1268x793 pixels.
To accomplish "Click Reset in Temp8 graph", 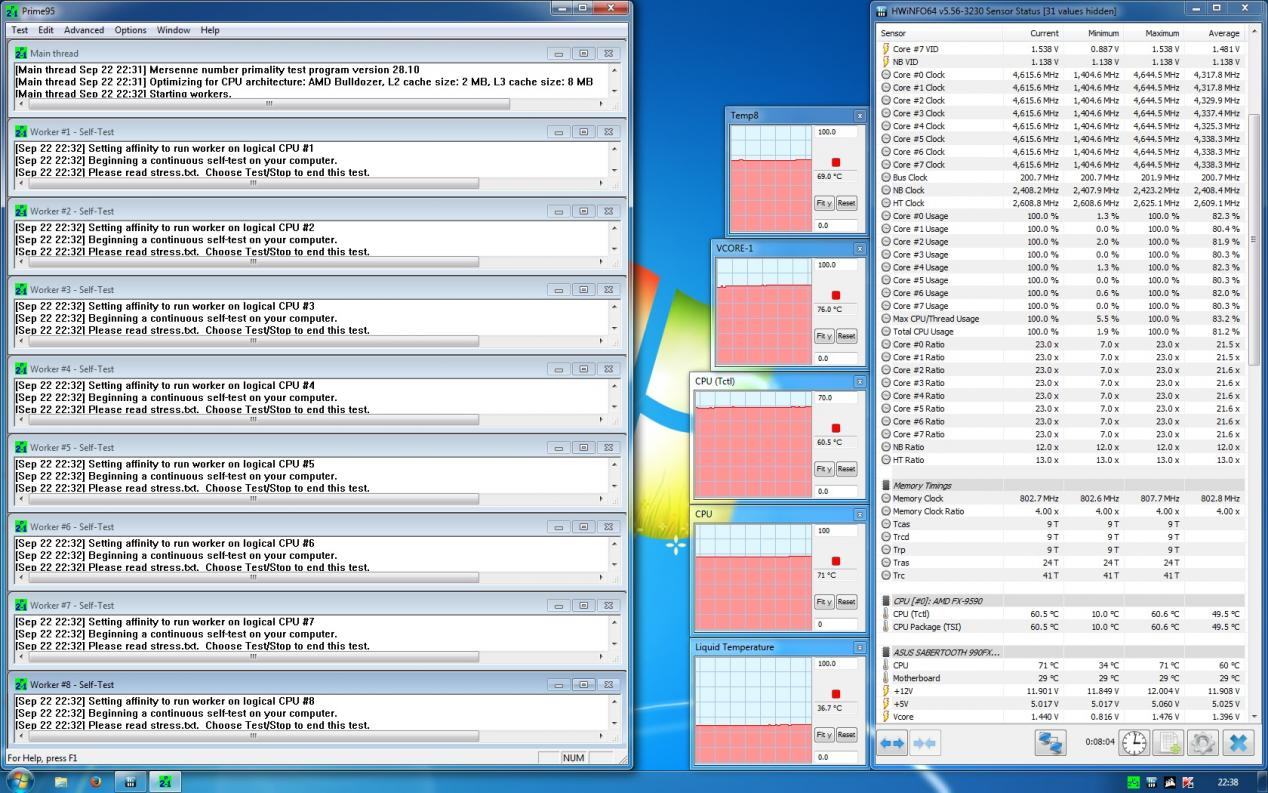I will coord(847,203).
